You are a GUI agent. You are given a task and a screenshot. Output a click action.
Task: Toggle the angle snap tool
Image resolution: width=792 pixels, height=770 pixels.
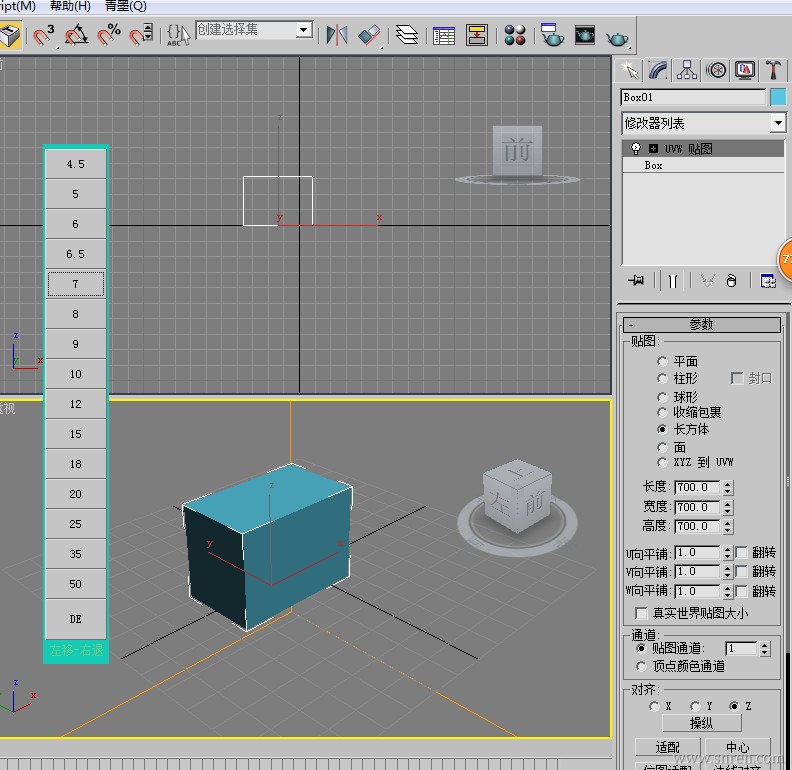[76, 35]
